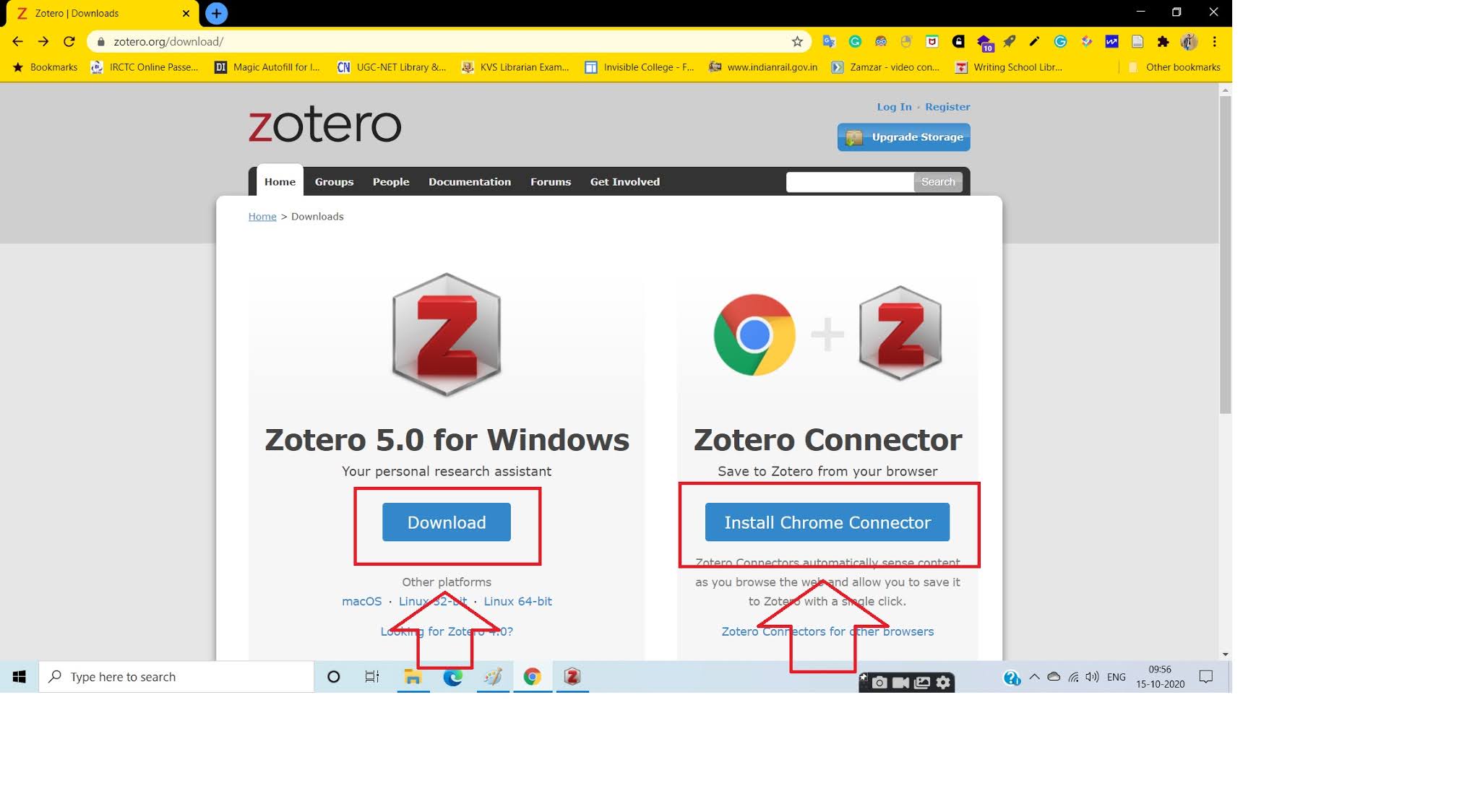Open the Google Translate extension icon
This screenshot has width=1480, height=812.
(829, 42)
